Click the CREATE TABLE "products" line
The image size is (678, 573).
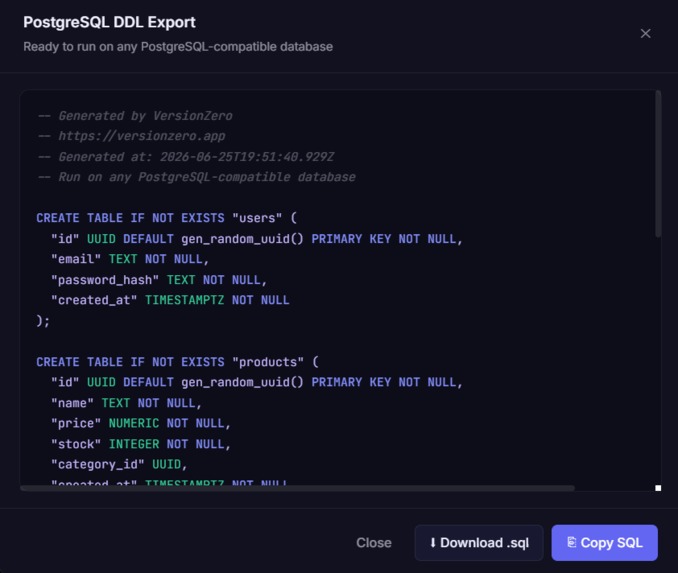(x=177, y=362)
